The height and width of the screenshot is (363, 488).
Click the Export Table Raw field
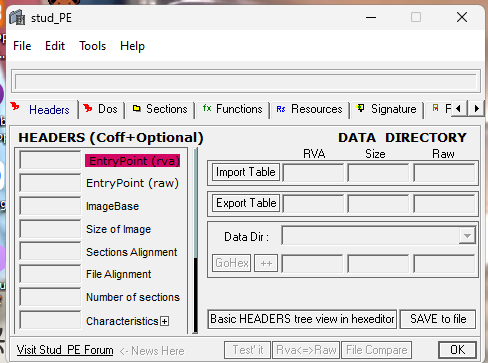(444, 204)
